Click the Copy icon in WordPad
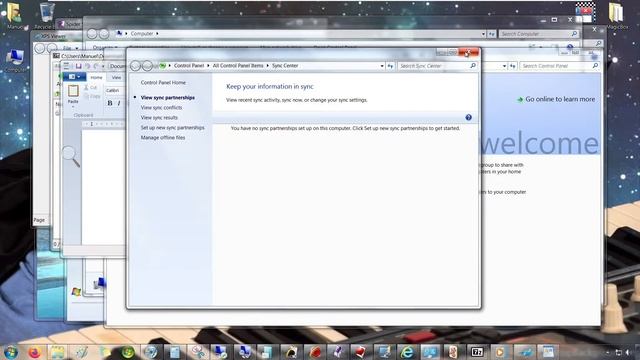Image resolution: width=640 pixels, height=360 pixels. point(87,96)
